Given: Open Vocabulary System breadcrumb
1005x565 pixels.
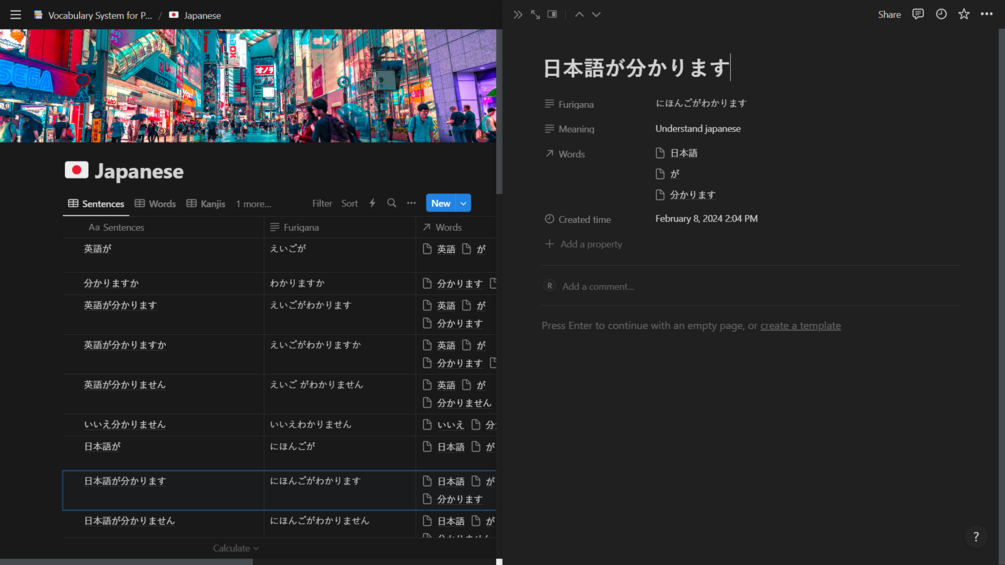Looking at the screenshot, I should [x=94, y=15].
